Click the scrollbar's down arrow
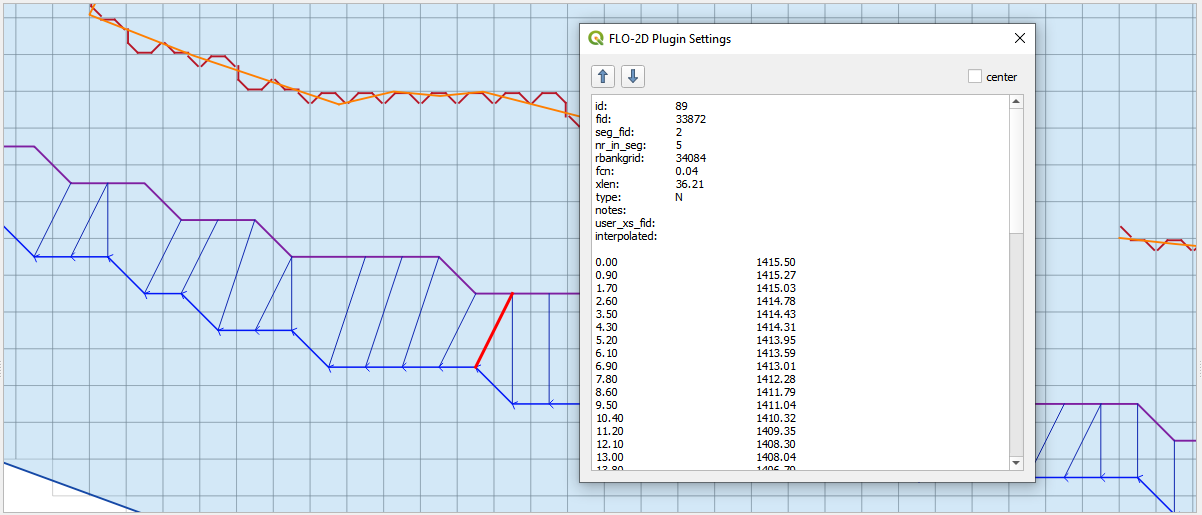The height and width of the screenshot is (515, 1202). coord(1016,463)
